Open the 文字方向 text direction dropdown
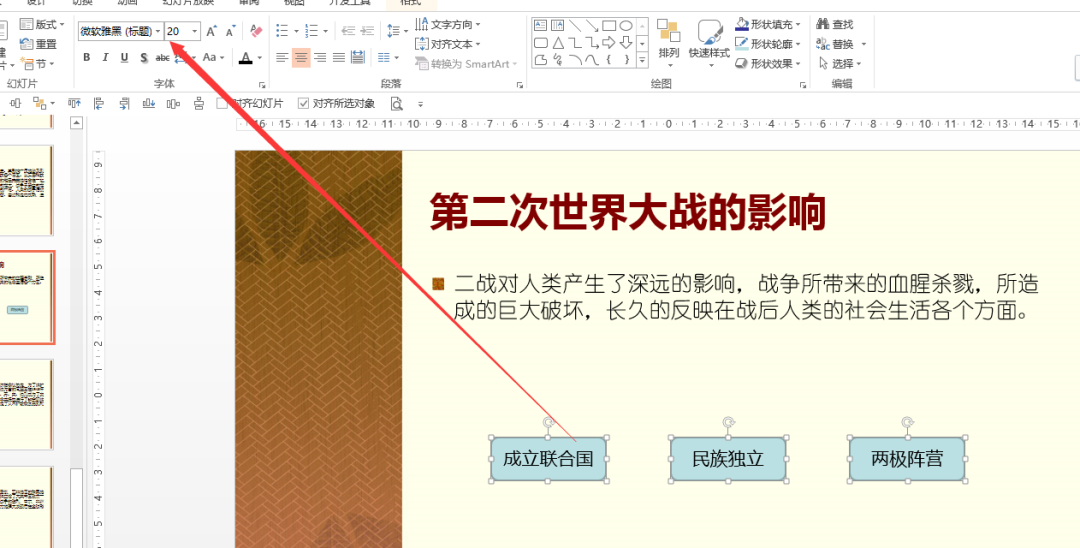The width and height of the screenshot is (1080, 548). (448, 25)
